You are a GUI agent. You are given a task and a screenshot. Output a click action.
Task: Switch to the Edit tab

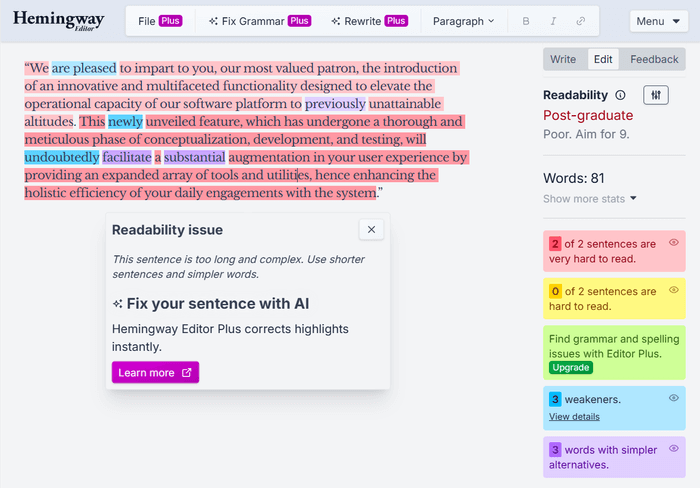[603, 59]
